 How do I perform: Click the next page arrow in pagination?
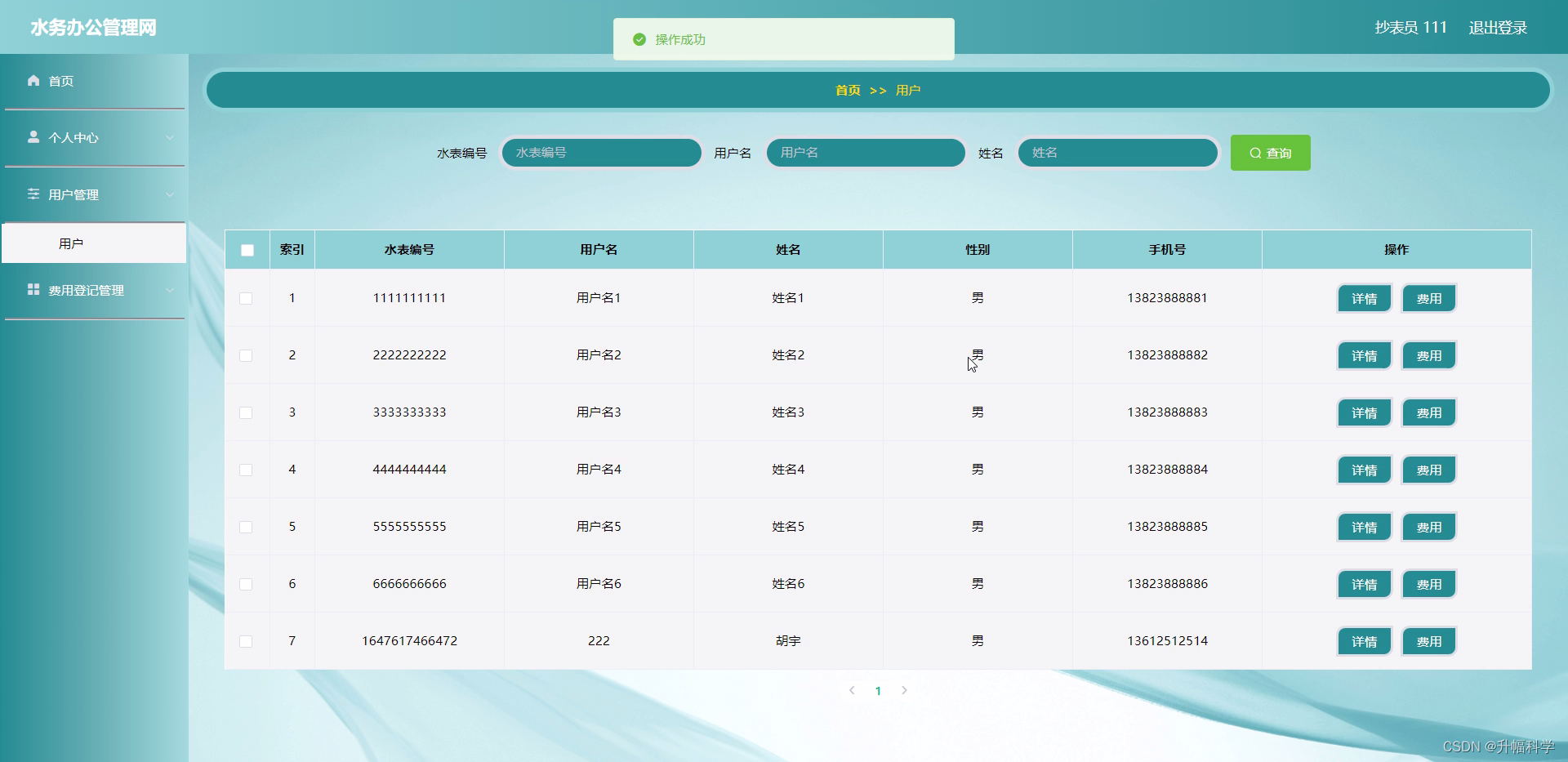[x=904, y=690]
